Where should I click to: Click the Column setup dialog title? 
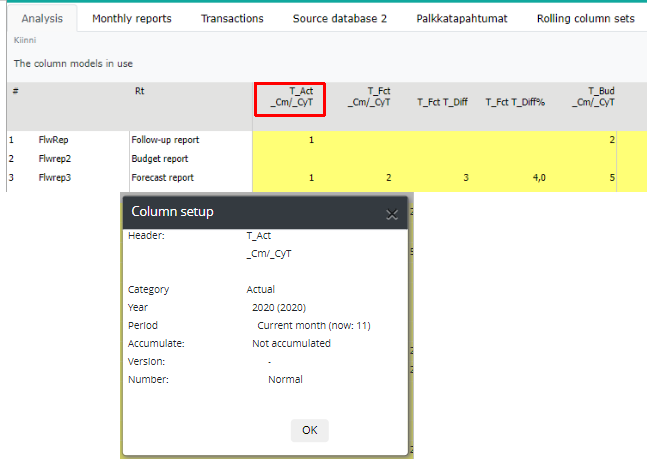(172, 212)
